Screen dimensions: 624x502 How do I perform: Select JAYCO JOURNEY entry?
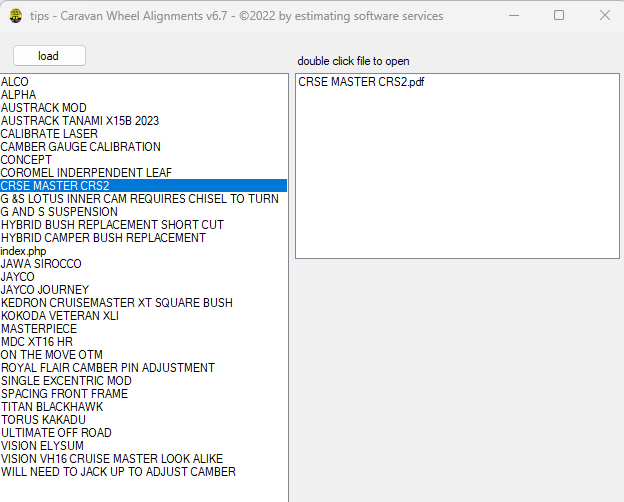(x=144, y=290)
